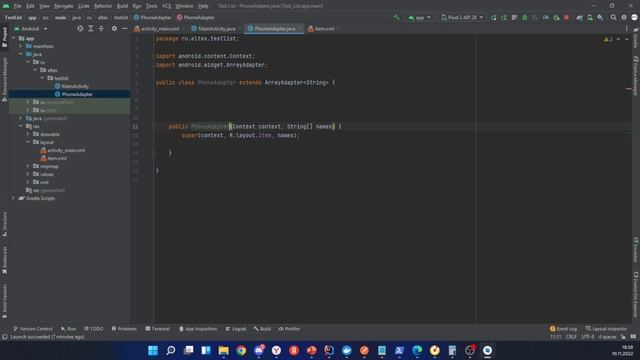The image size is (640, 360).
Task: Open the Problems tool window
Action: tap(124, 329)
